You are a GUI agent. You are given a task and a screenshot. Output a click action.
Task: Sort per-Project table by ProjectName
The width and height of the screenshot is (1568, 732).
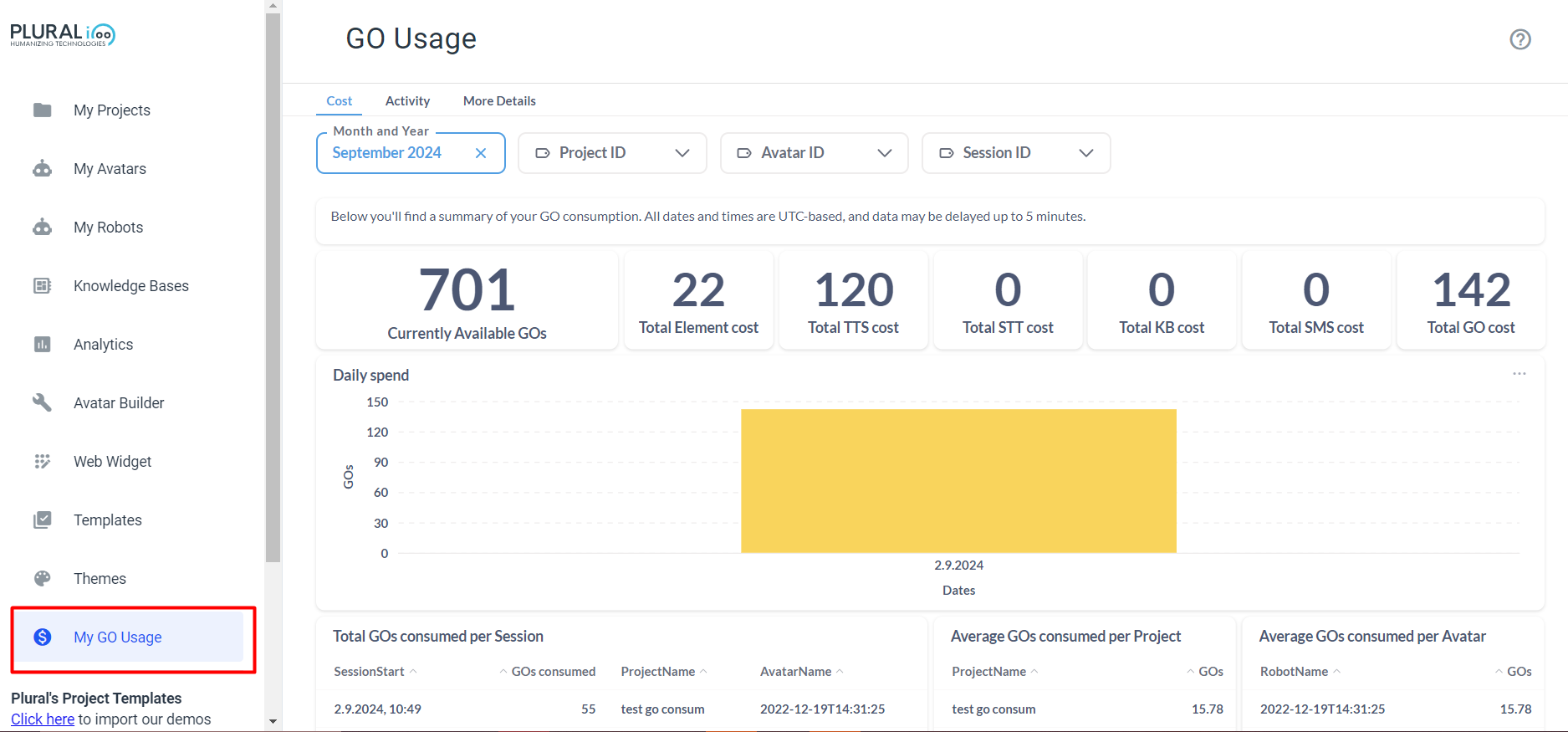coord(995,672)
